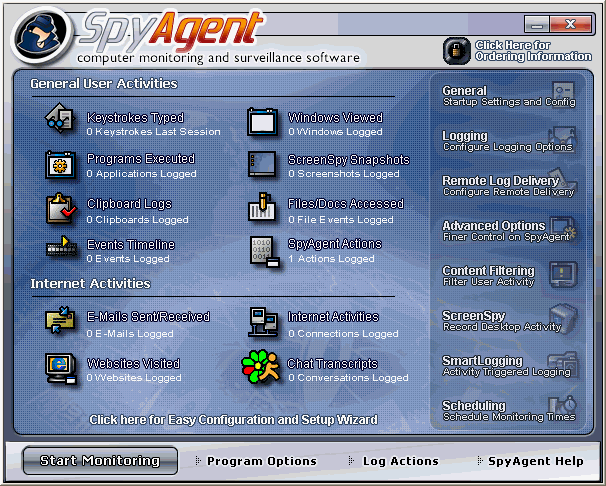The image size is (606, 486).
Task: Open the Events Timeline icon
Action: [x=60, y=250]
